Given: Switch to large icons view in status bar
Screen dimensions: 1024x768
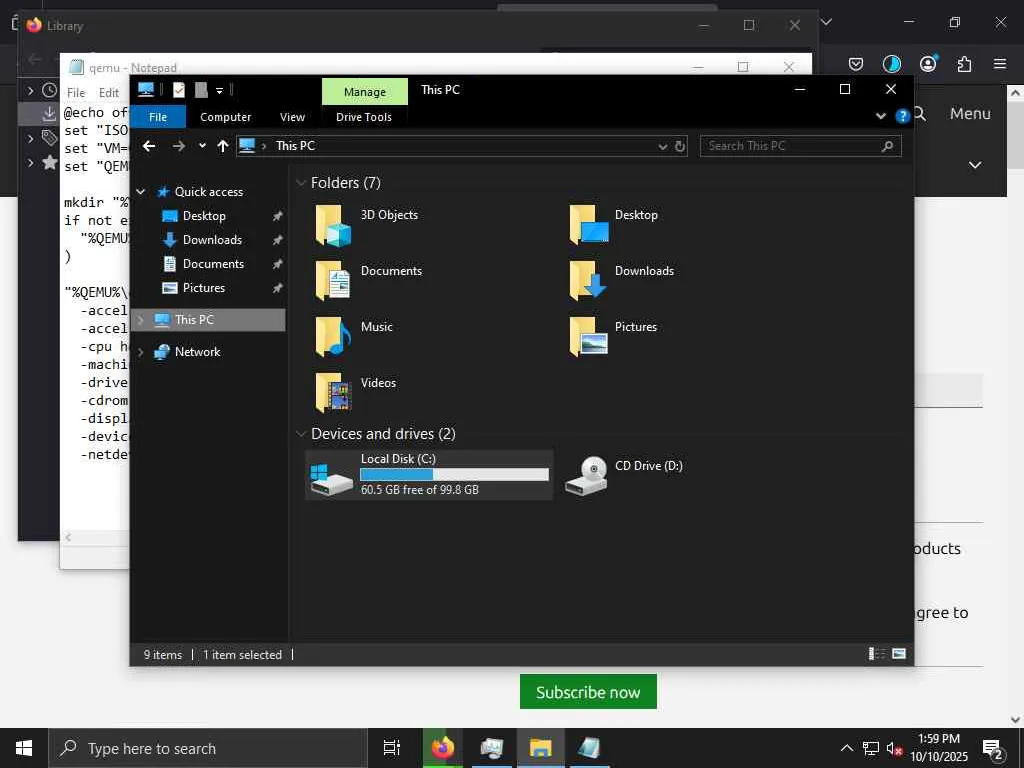Looking at the screenshot, I should pyautogui.click(x=899, y=654).
